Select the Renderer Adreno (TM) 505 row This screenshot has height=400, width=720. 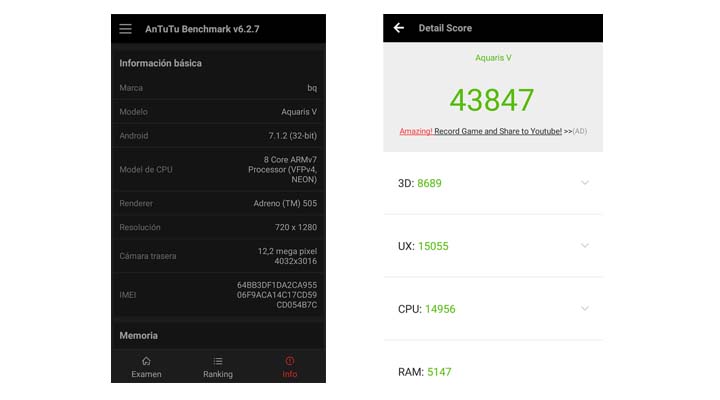click(x=218, y=203)
